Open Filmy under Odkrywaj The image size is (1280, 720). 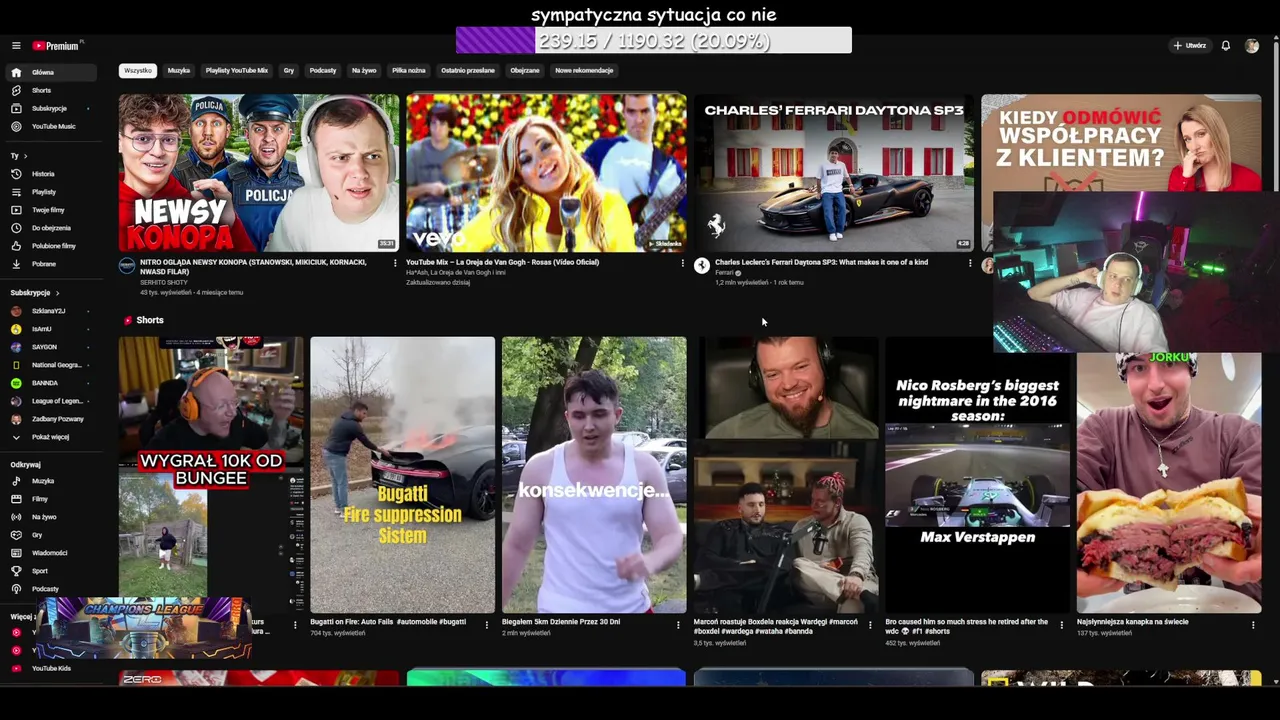coord(50,499)
